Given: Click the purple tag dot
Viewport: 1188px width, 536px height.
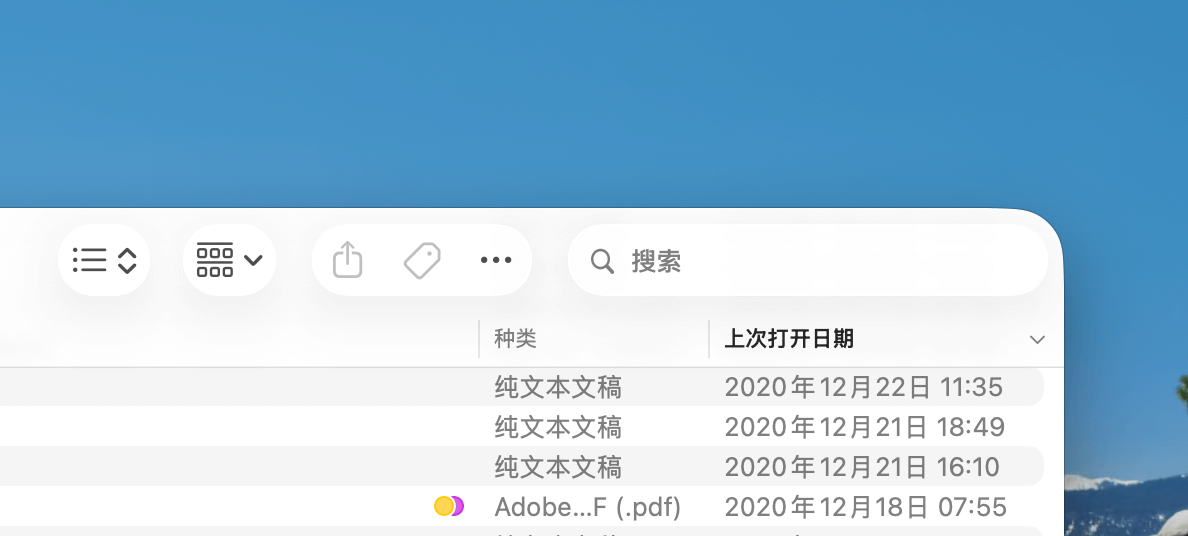Looking at the screenshot, I should [459, 506].
